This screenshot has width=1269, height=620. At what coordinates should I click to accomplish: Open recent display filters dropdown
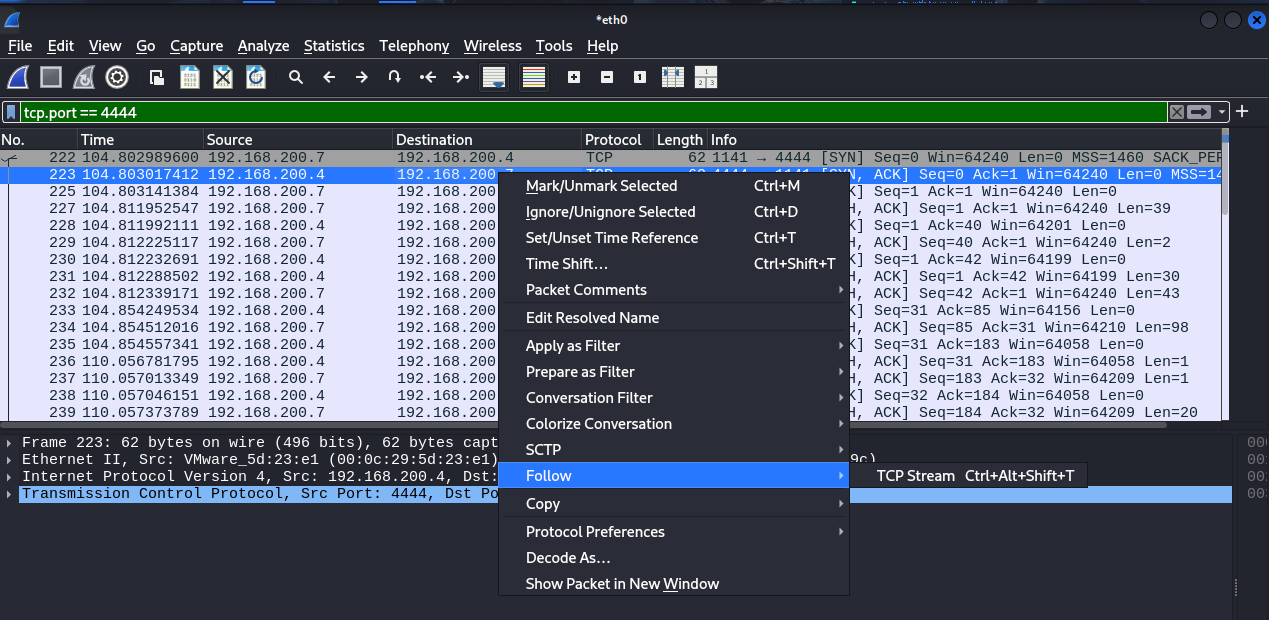(x=1222, y=112)
